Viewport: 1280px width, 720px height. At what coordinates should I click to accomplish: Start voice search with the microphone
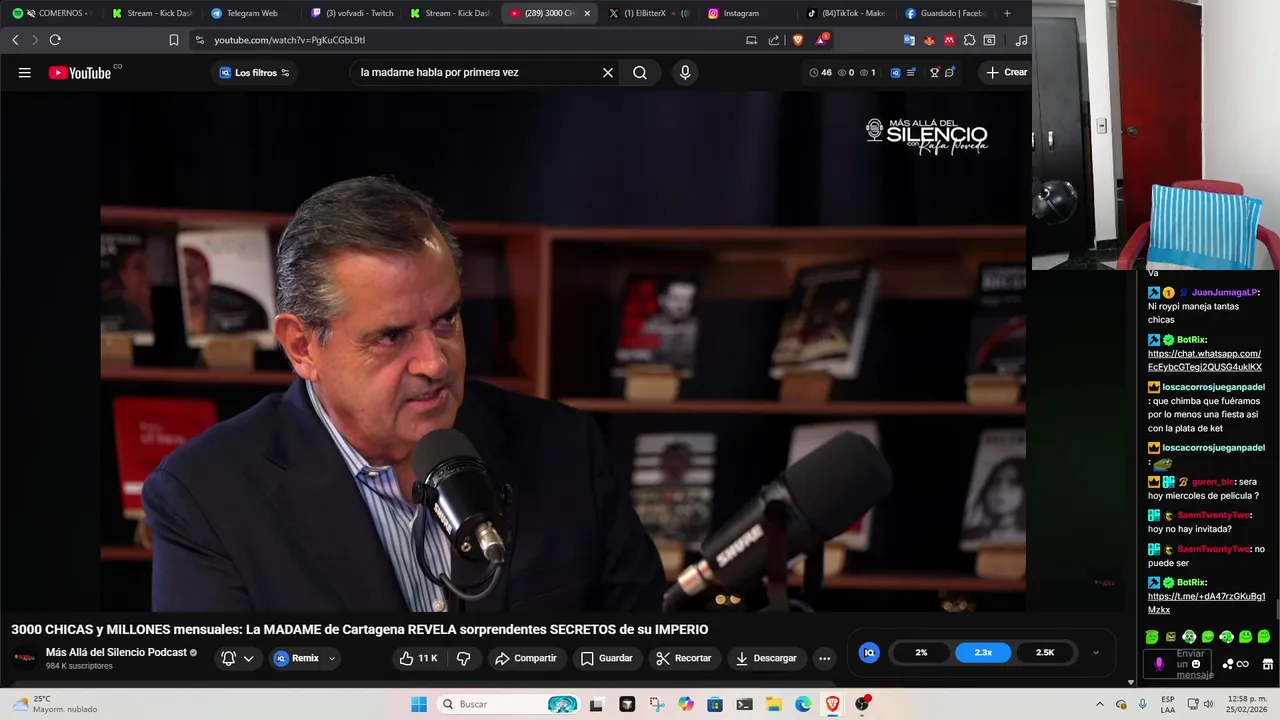tap(685, 72)
